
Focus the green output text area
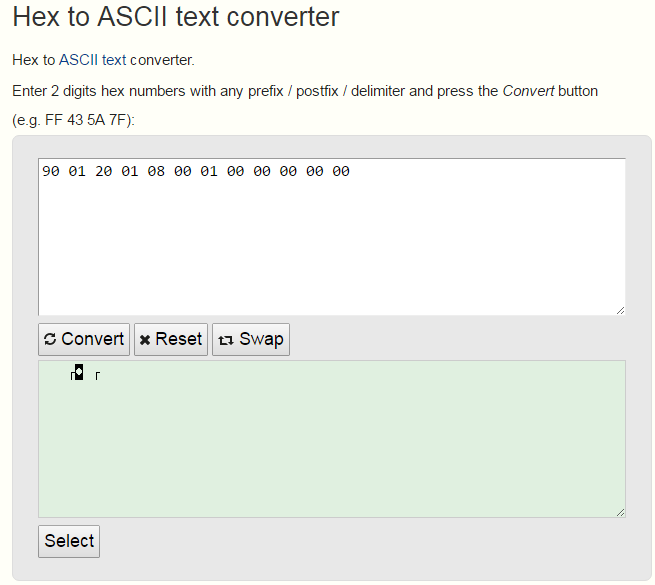click(331, 450)
